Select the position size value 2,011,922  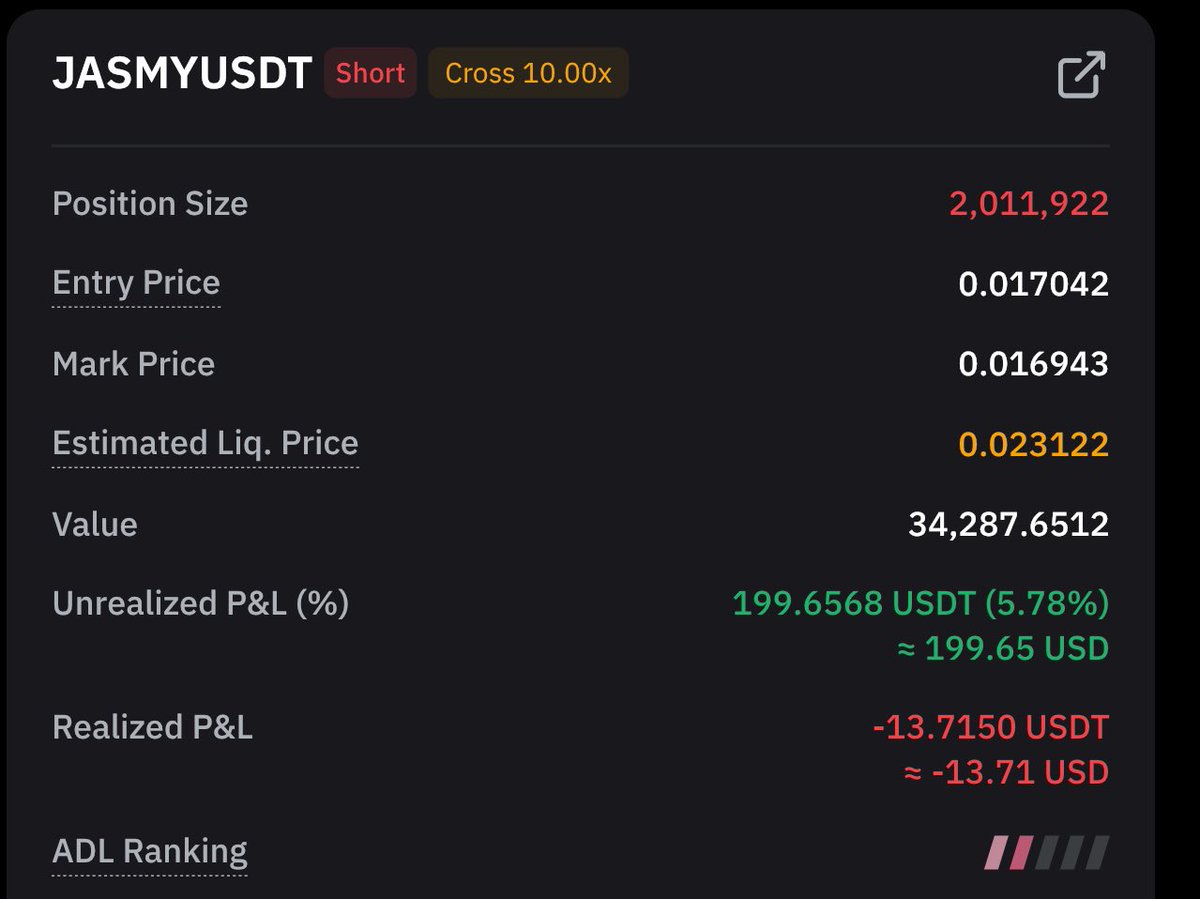point(1029,204)
